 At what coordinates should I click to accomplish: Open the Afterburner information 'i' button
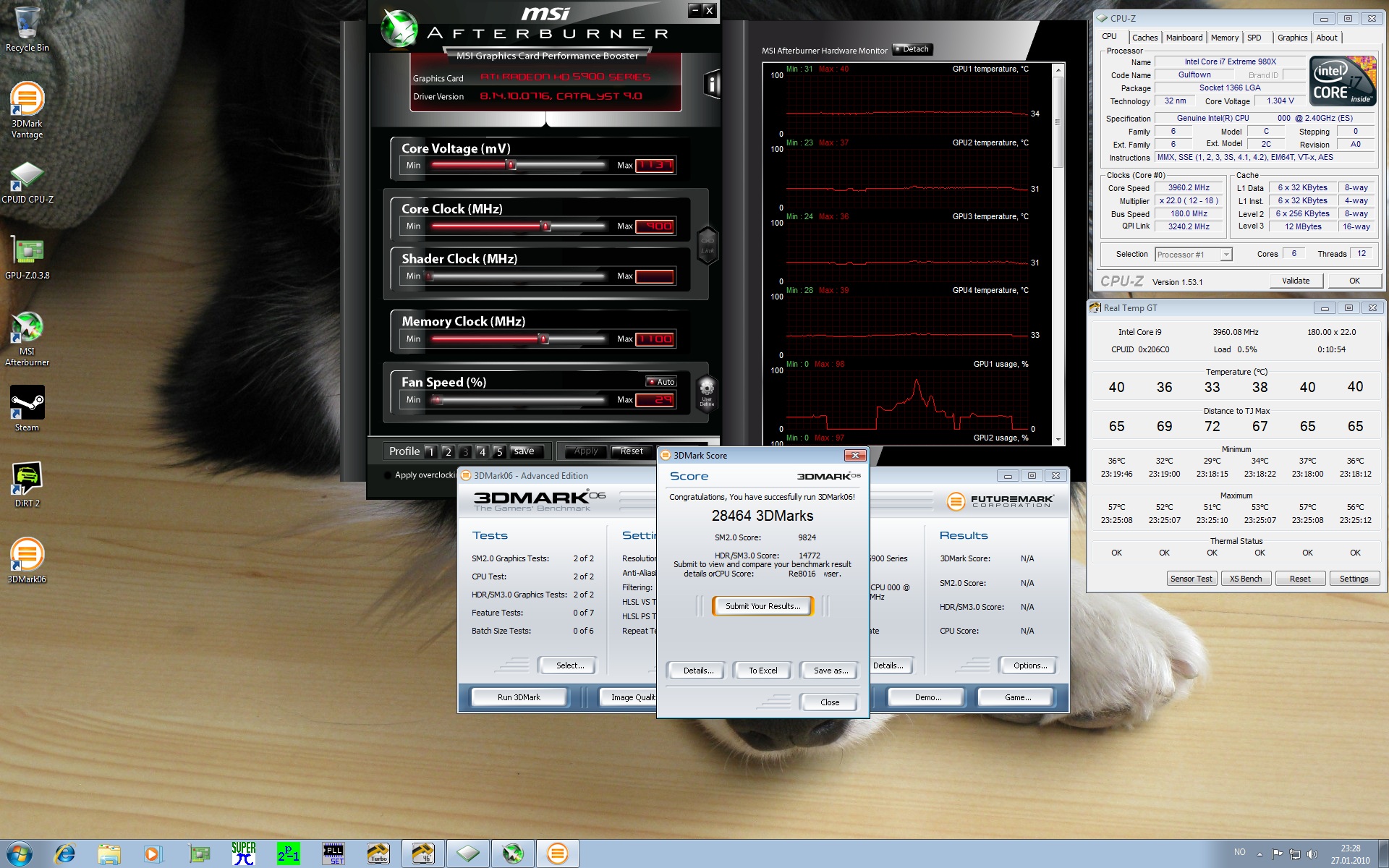(712, 85)
